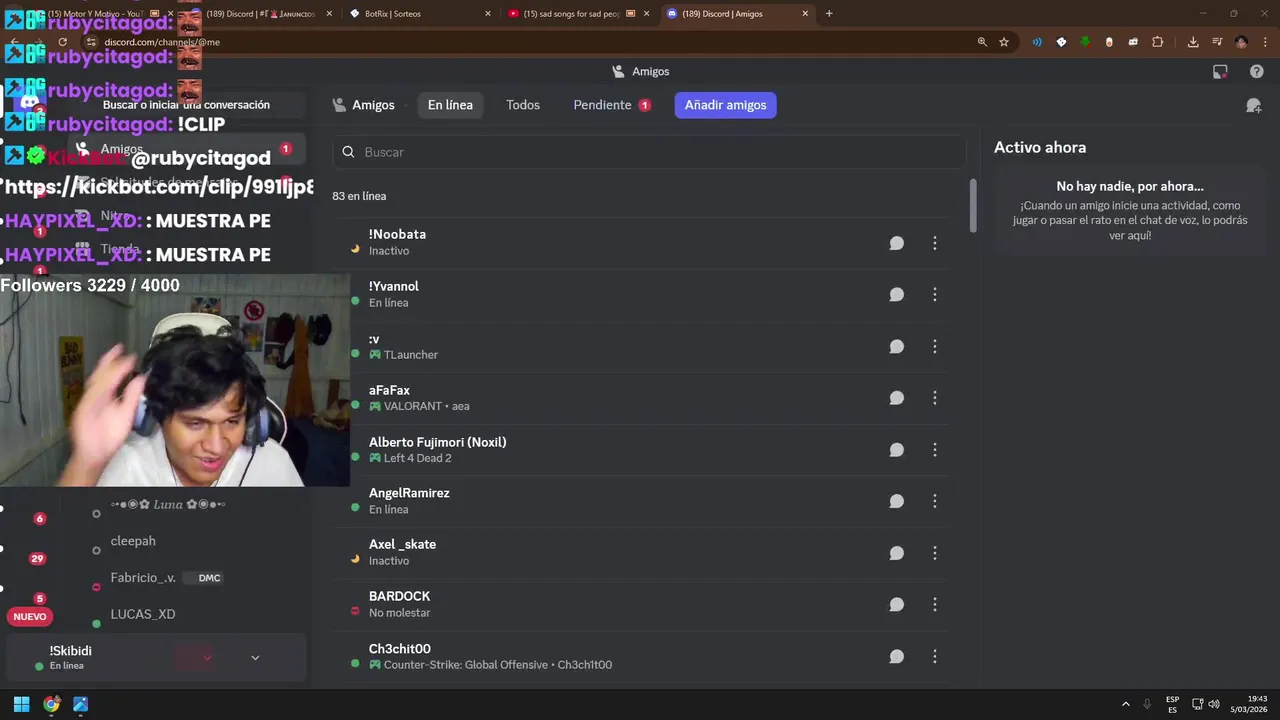This screenshot has height=720, width=1280.
Task: Open more options for Ch3chit00
Action: (935, 657)
